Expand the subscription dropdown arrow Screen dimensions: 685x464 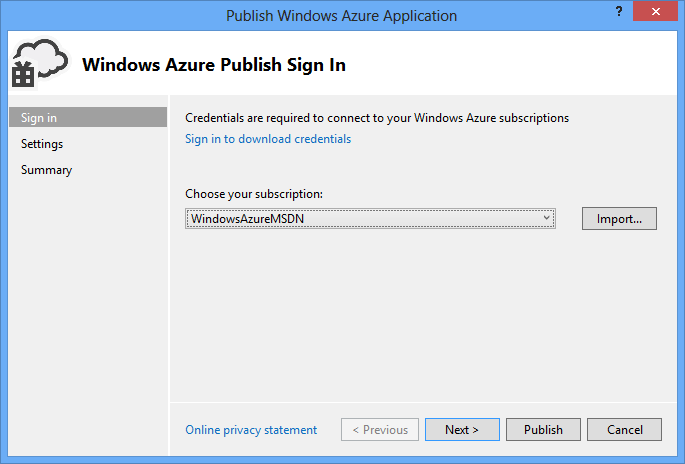[546, 218]
